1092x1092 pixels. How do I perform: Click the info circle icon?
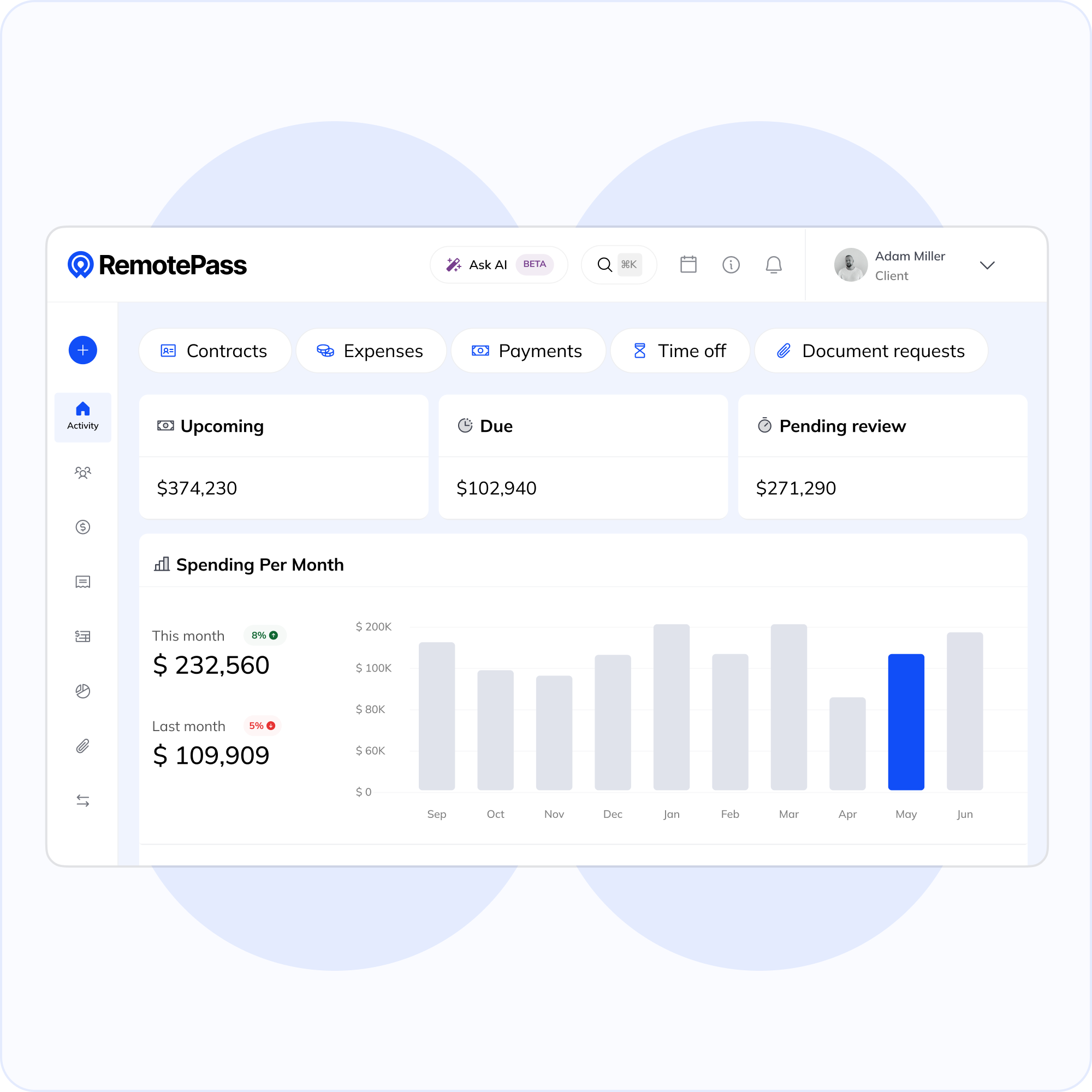(730, 264)
